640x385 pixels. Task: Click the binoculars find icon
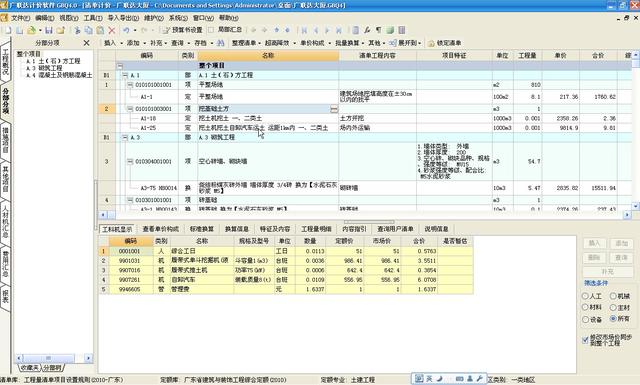(x=220, y=43)
